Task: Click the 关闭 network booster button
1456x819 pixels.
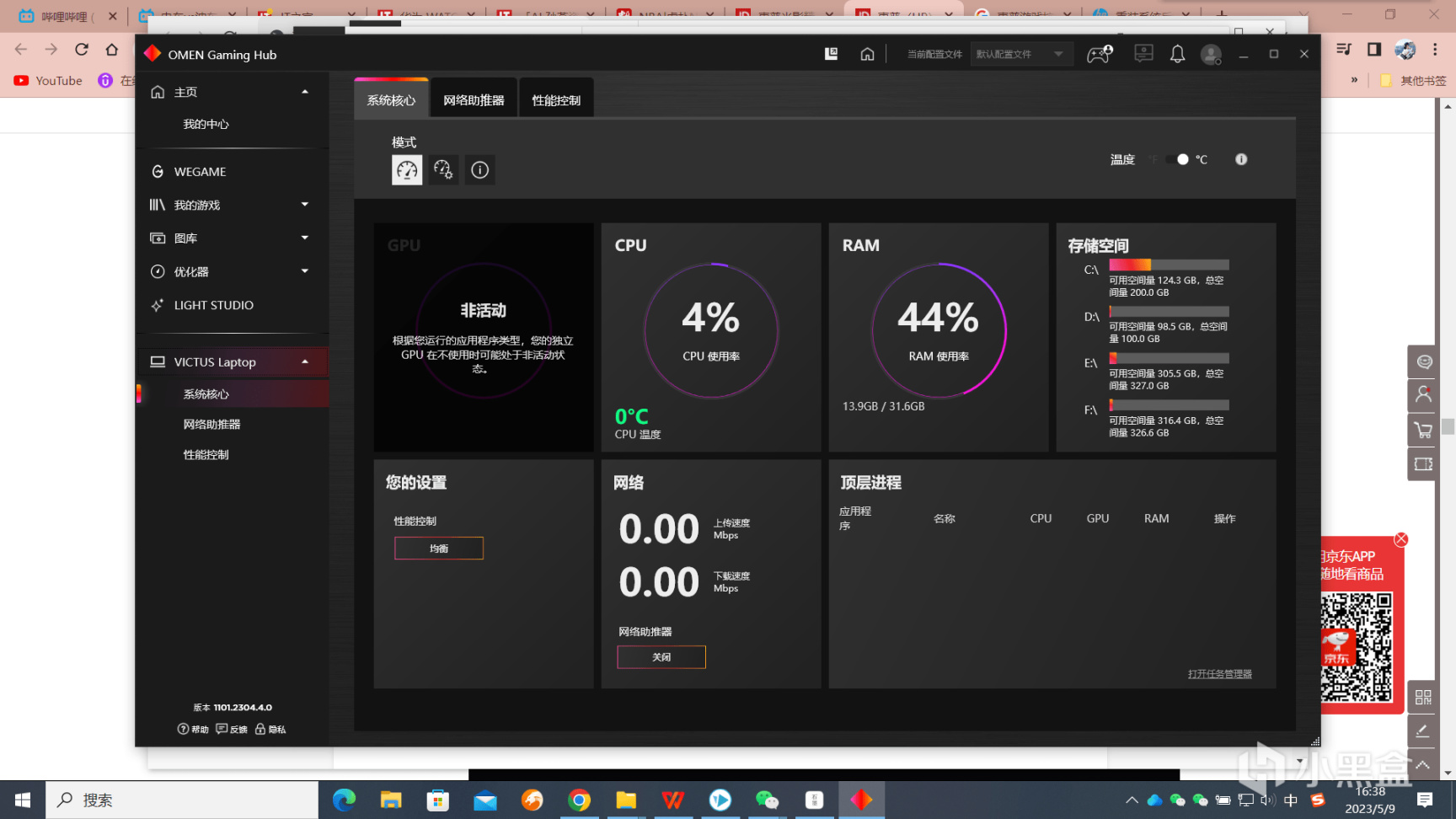Action: pos(661,657)
